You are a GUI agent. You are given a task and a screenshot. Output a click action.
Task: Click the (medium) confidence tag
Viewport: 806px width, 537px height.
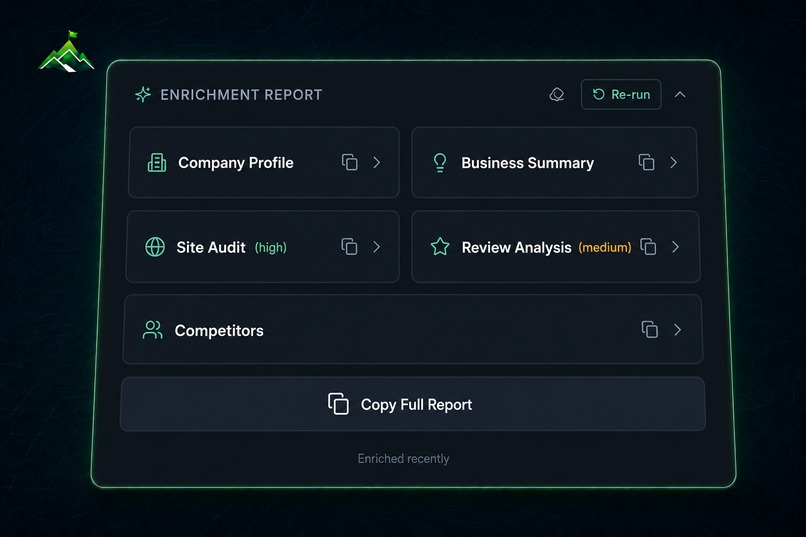click(605, 248)
